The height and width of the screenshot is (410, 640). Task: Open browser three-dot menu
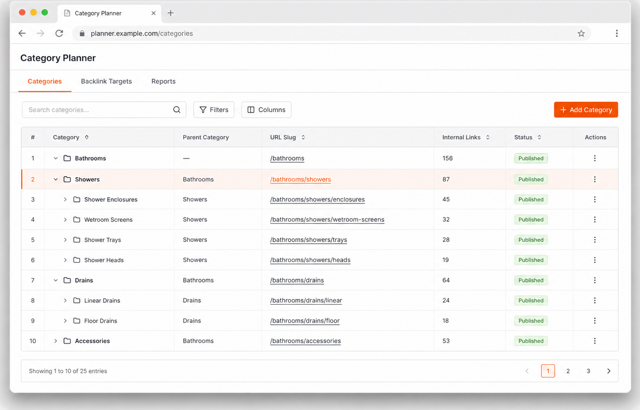click(x=617, y=33)
